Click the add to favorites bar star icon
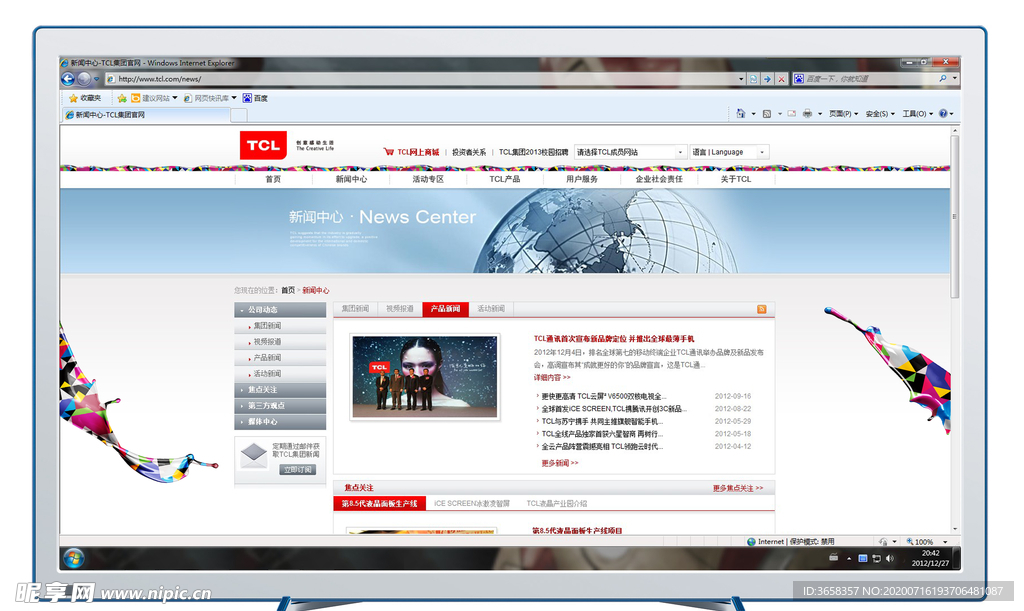This screenshot has height=611, width=1024. (121, 98)
